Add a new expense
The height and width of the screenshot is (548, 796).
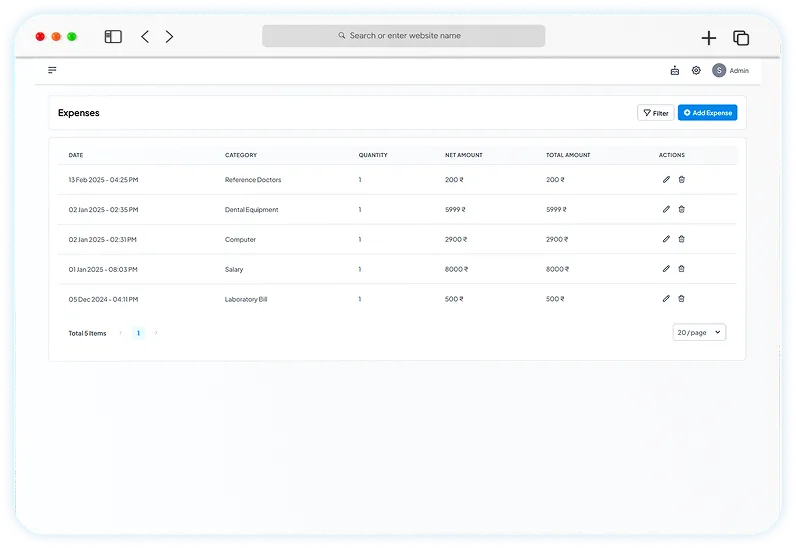coord(707,113)
